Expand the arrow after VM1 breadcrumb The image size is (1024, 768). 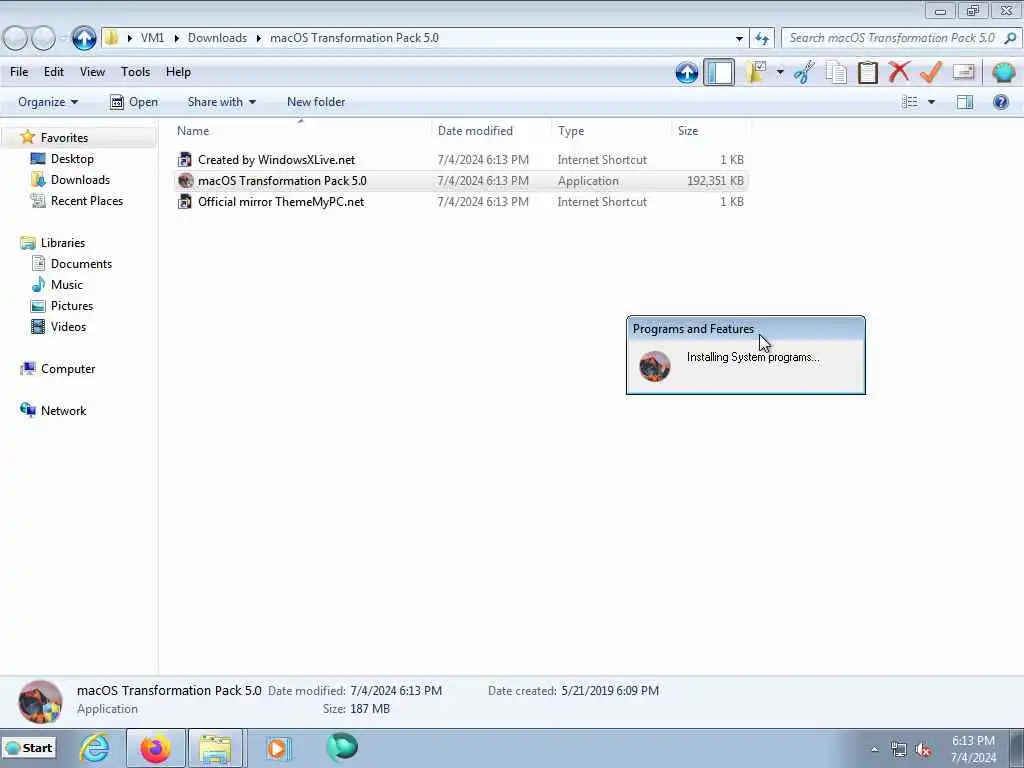coord(176,38)
